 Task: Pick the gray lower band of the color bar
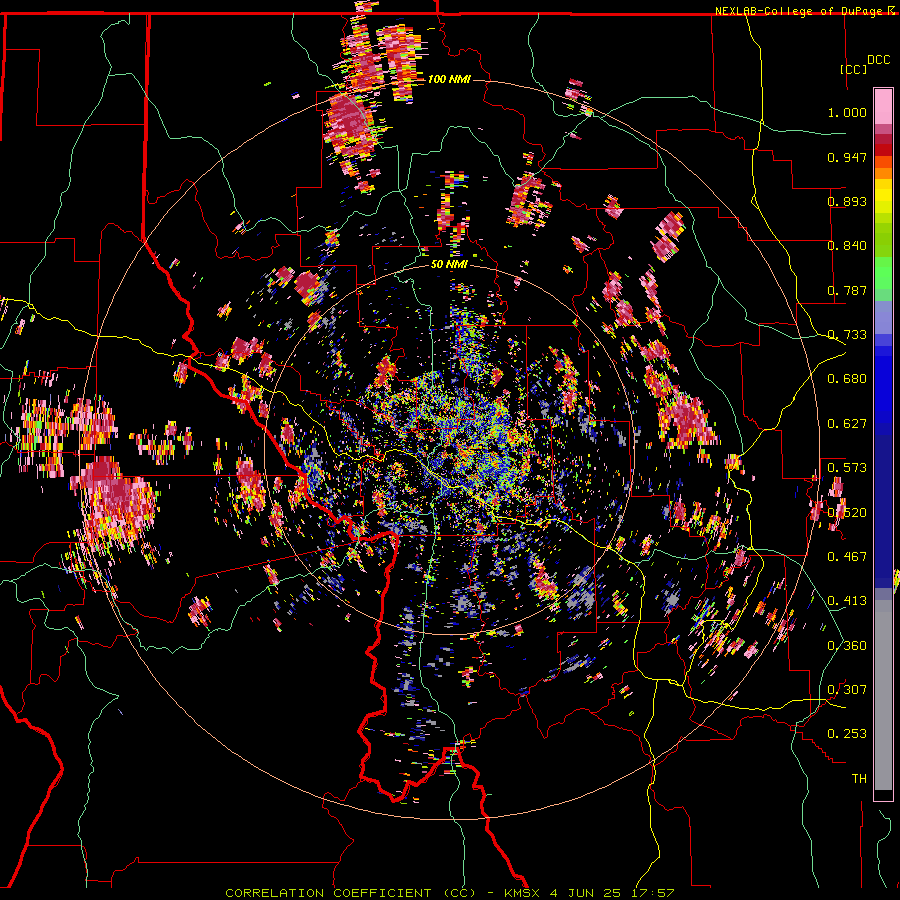tap(883, 695)
